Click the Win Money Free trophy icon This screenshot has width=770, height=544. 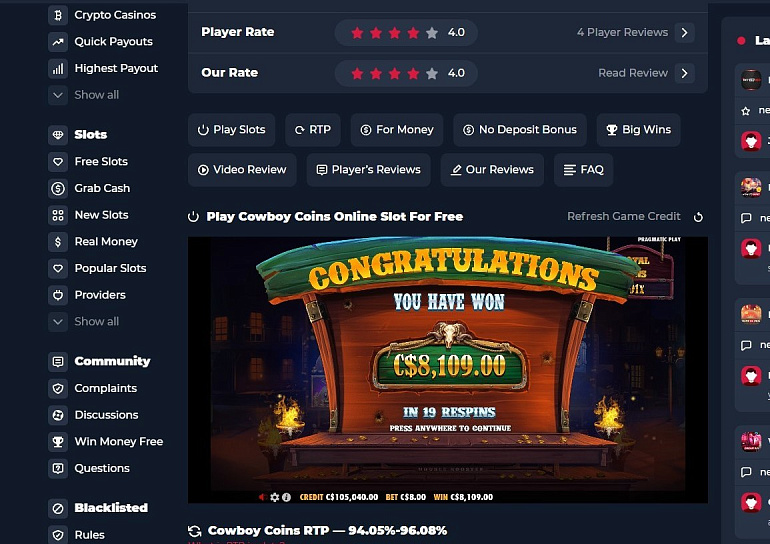[x=58, y=441]
